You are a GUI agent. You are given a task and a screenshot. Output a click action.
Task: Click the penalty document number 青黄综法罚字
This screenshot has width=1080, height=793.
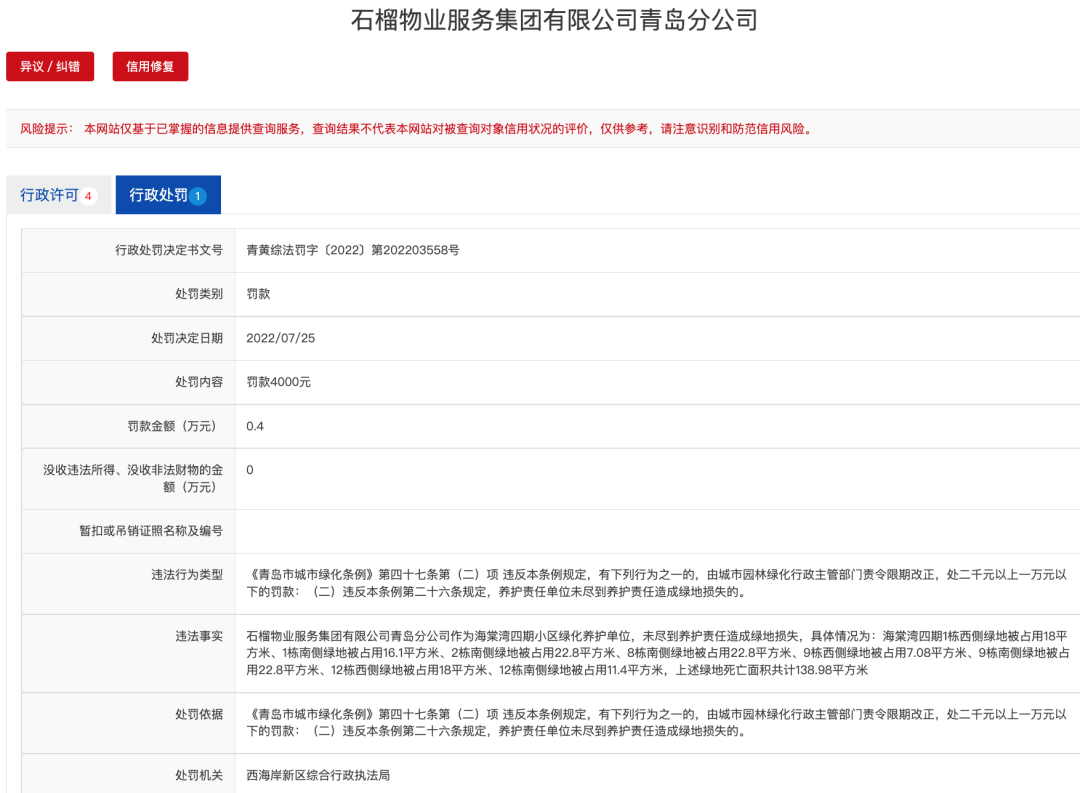(x=352, y=250)
